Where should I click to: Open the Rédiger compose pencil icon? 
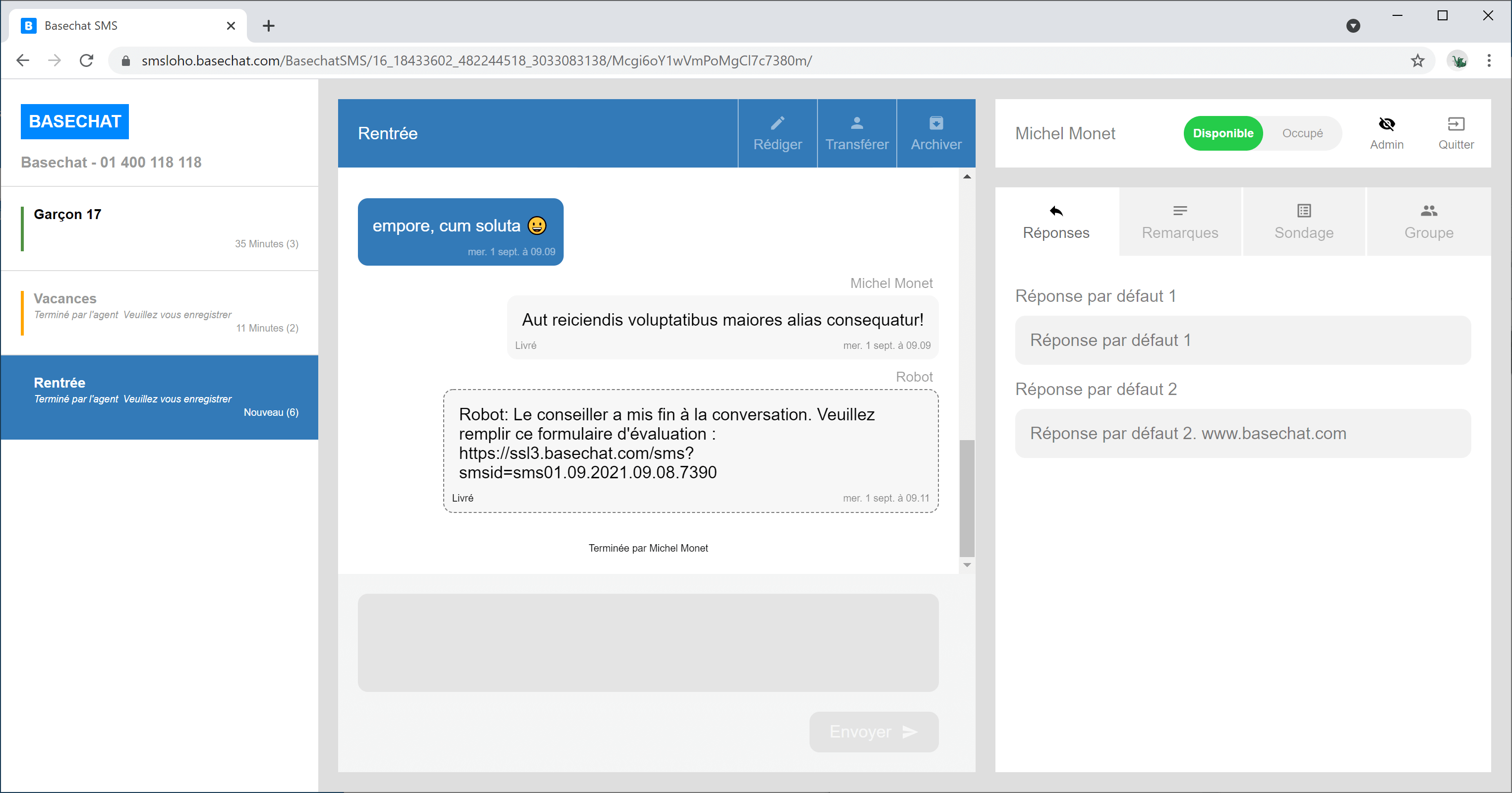(777, 123)
